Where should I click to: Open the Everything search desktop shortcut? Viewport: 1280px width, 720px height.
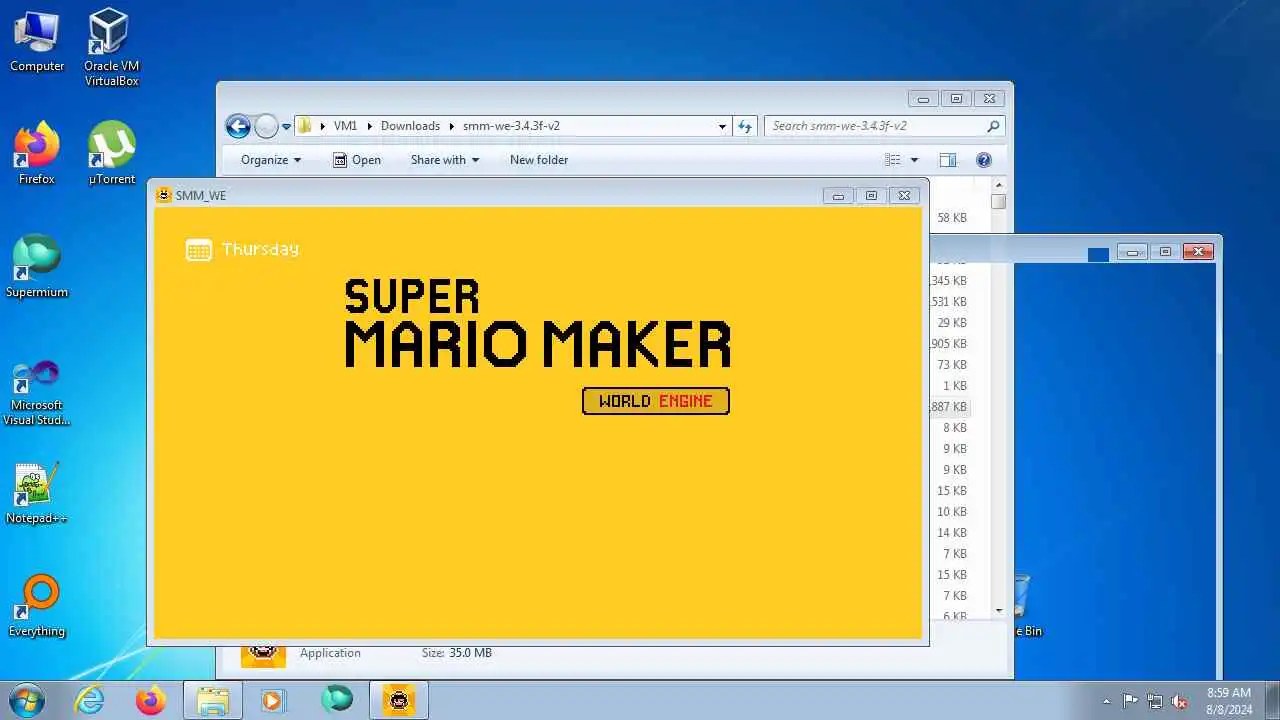click(x=37, y=606)
